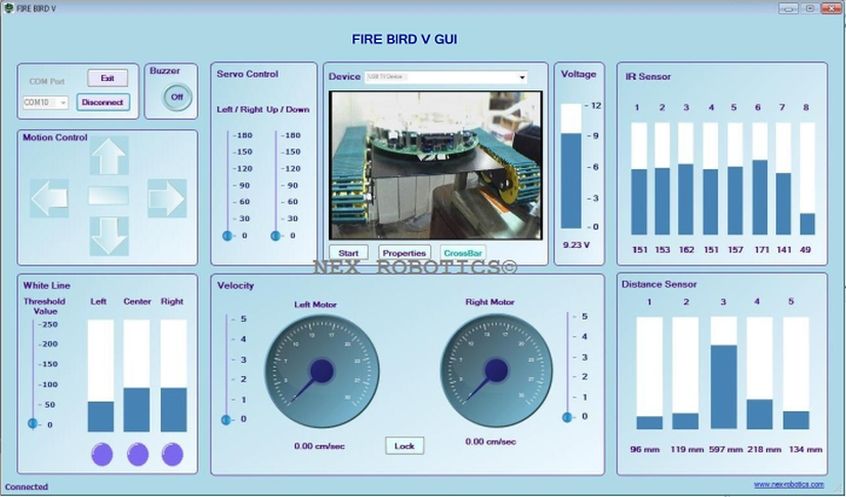Click the camera video preview
This screenshot has height=497, width=846.
(x=435, y=165)
